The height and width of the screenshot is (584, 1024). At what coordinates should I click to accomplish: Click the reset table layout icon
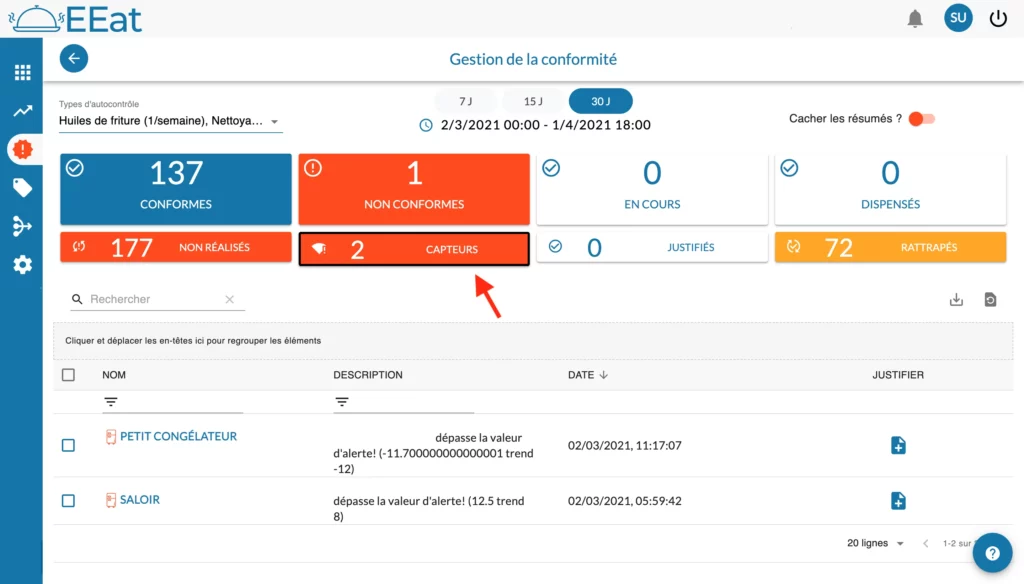click(990, 299)
